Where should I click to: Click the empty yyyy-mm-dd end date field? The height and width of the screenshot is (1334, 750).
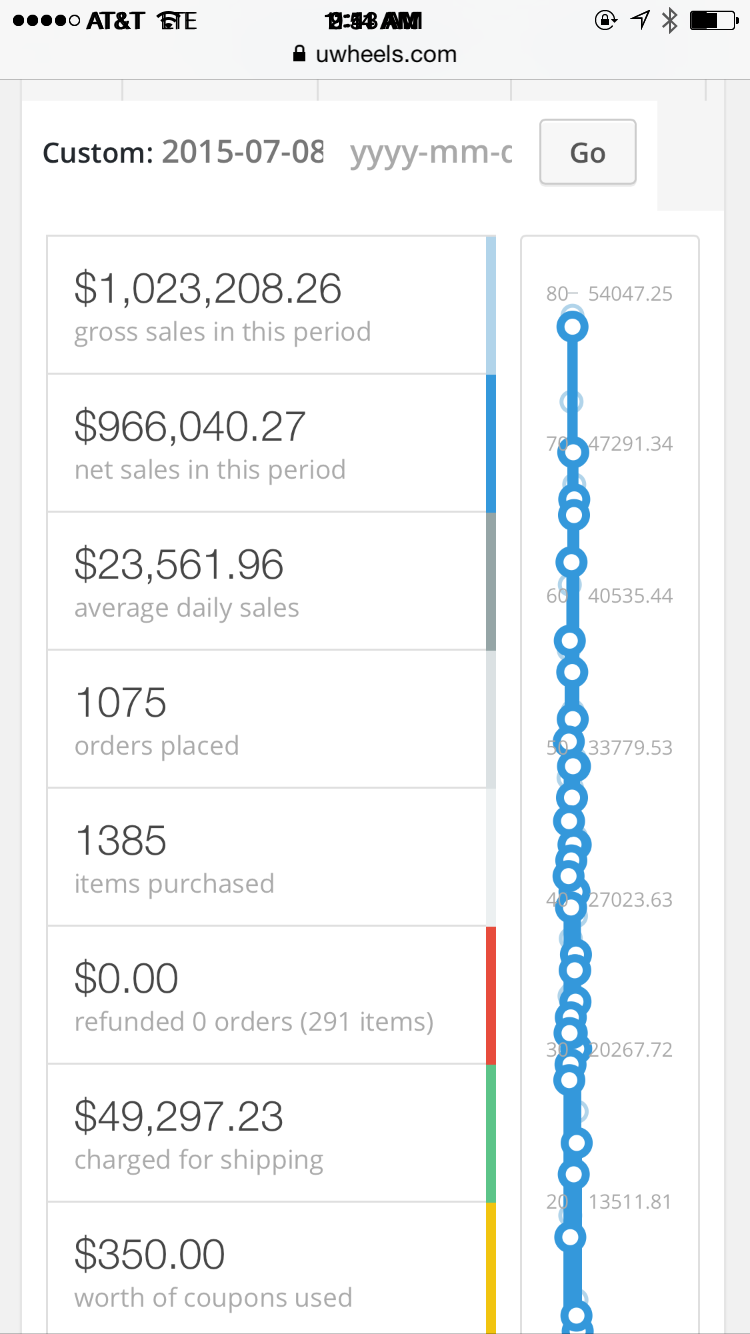430,153
